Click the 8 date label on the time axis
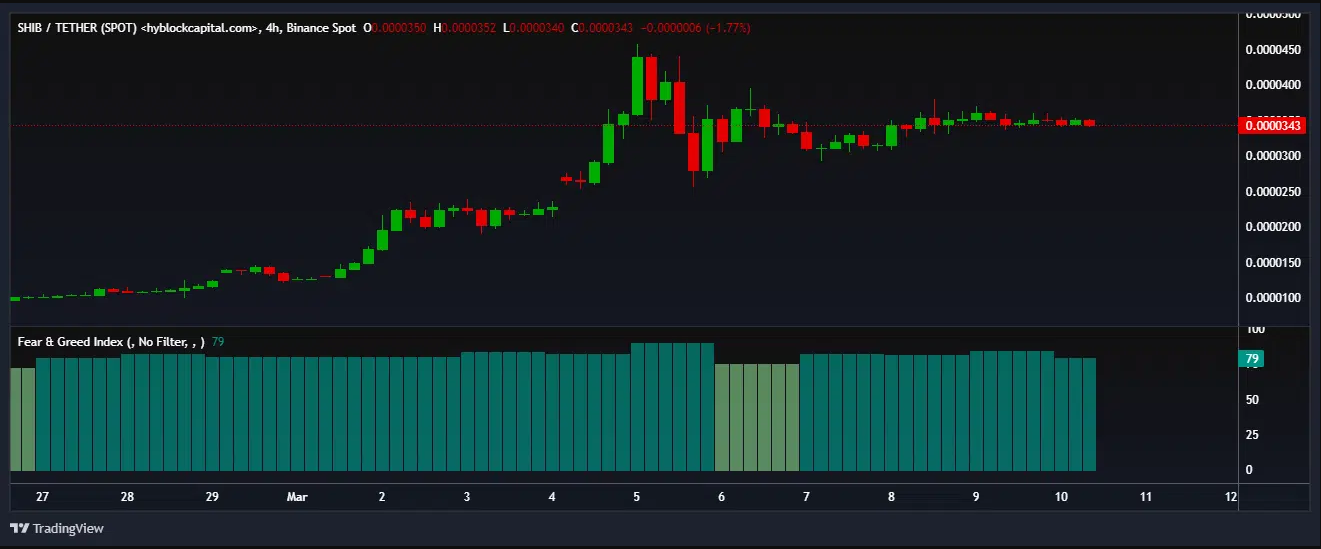 point(891,497)
